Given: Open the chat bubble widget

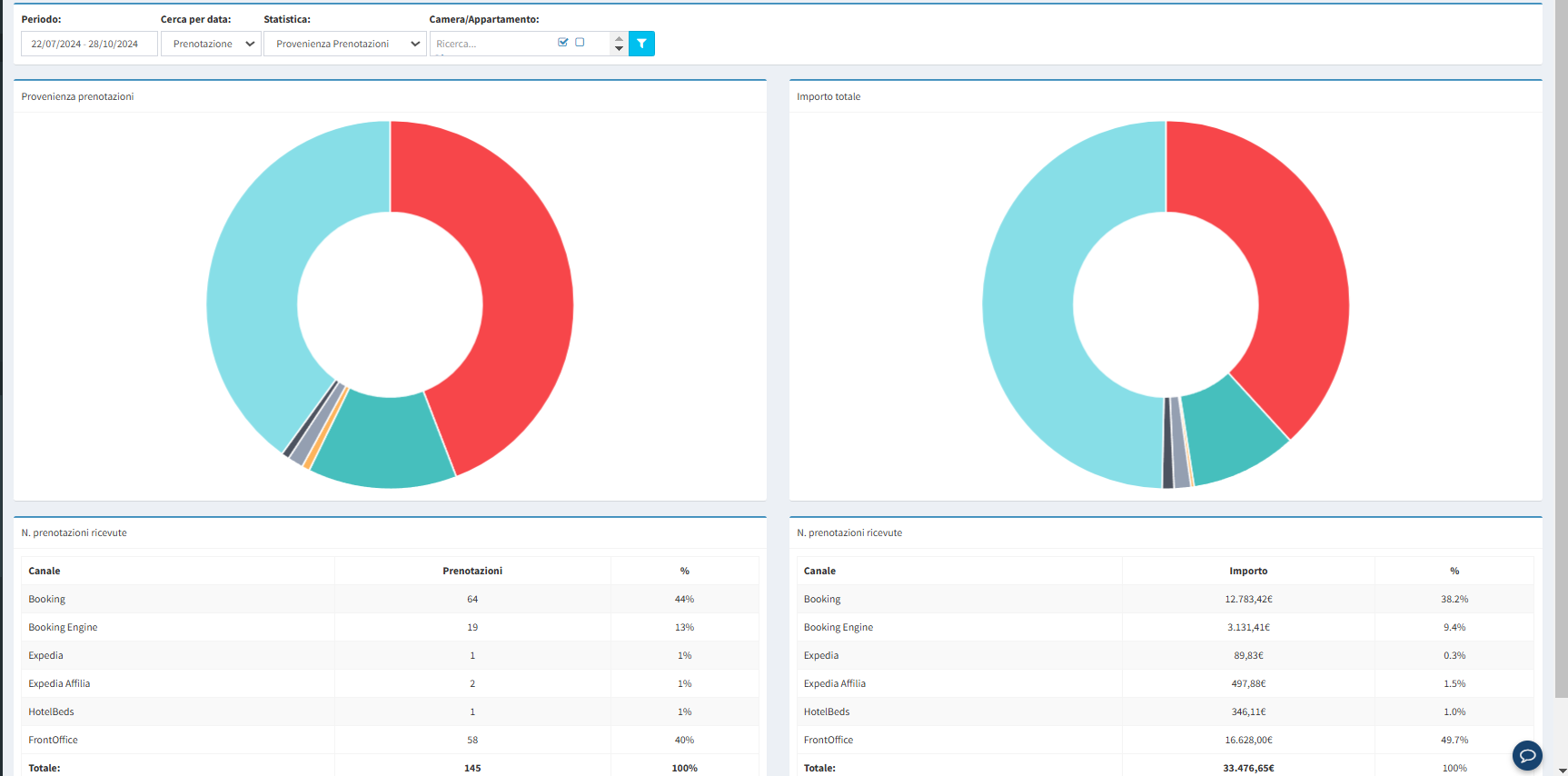Looking at the screenshot, I should [x=1527, y=755].
